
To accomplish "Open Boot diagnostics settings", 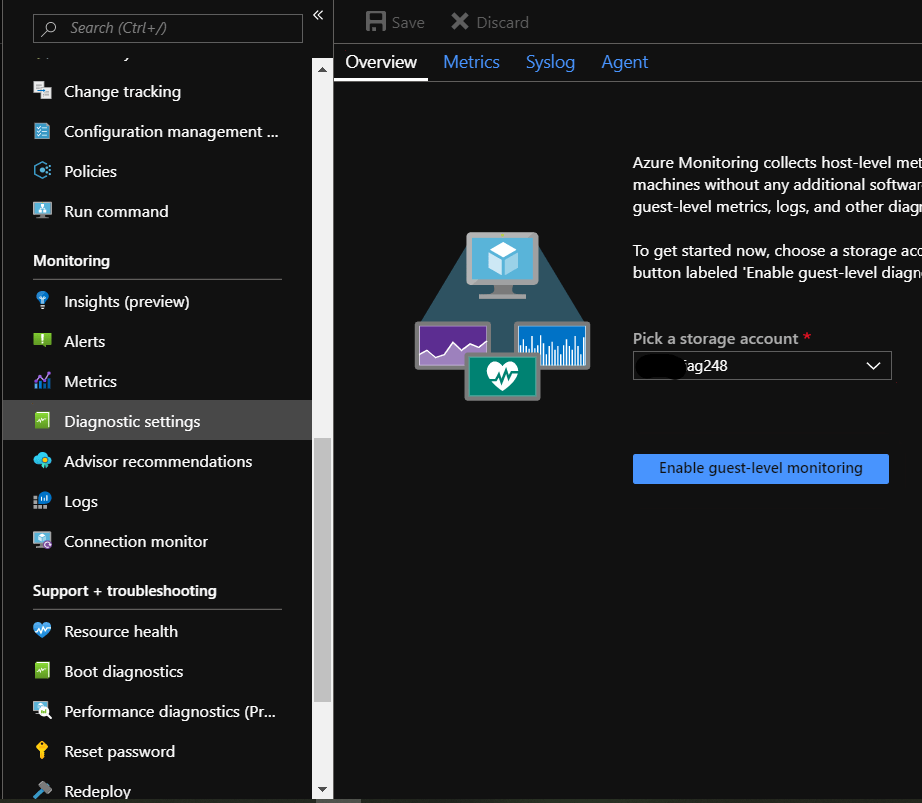I will point(121,671).
